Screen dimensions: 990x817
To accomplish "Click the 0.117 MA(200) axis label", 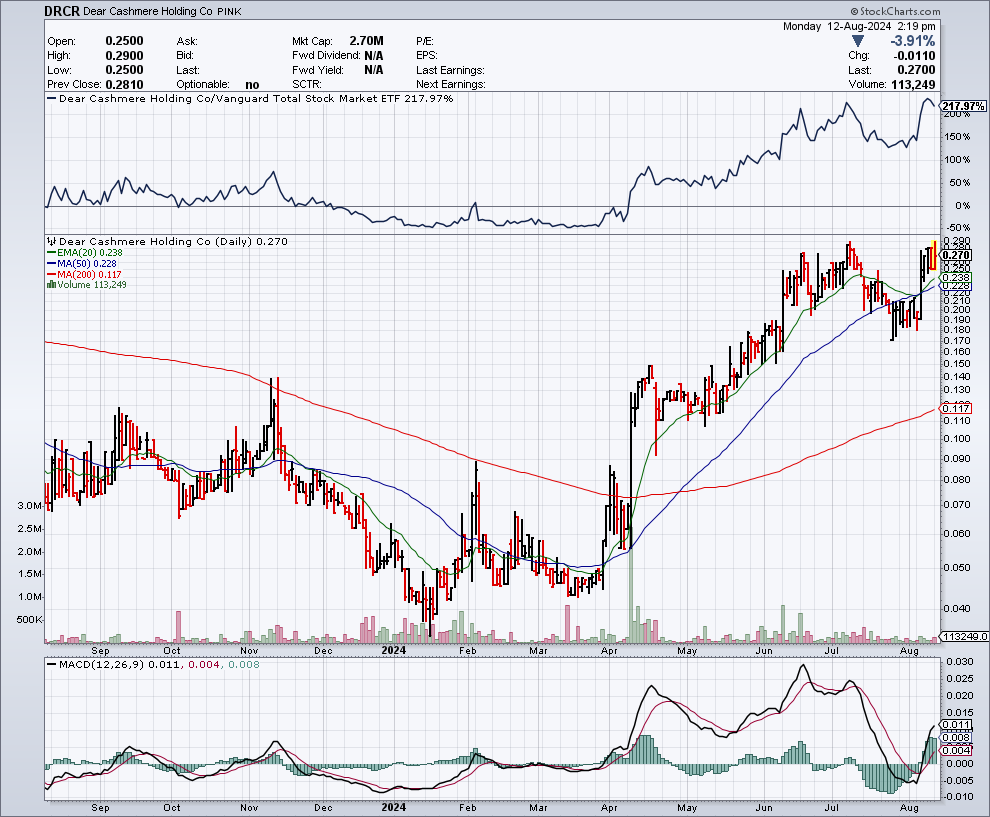I will 956,408.
